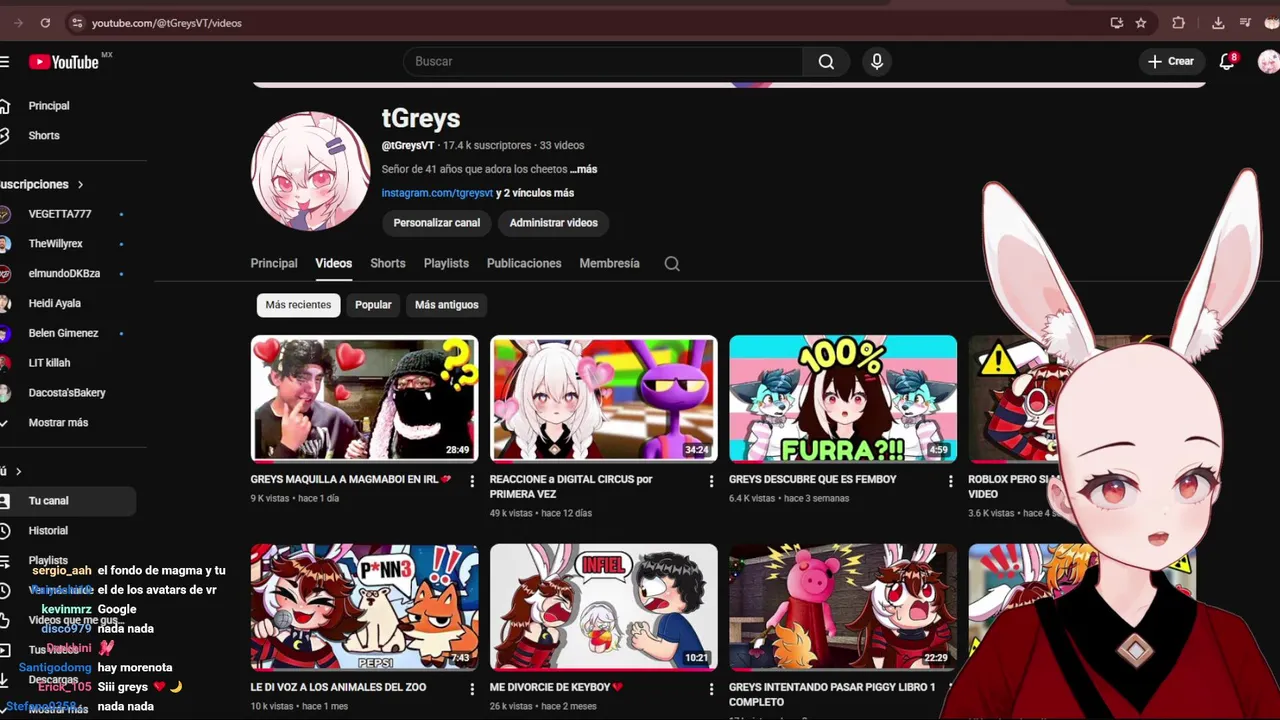The height and width of the screenshot is (720, 1280).
Task: Go to the Principal home sidebar item
Action: 49,106
